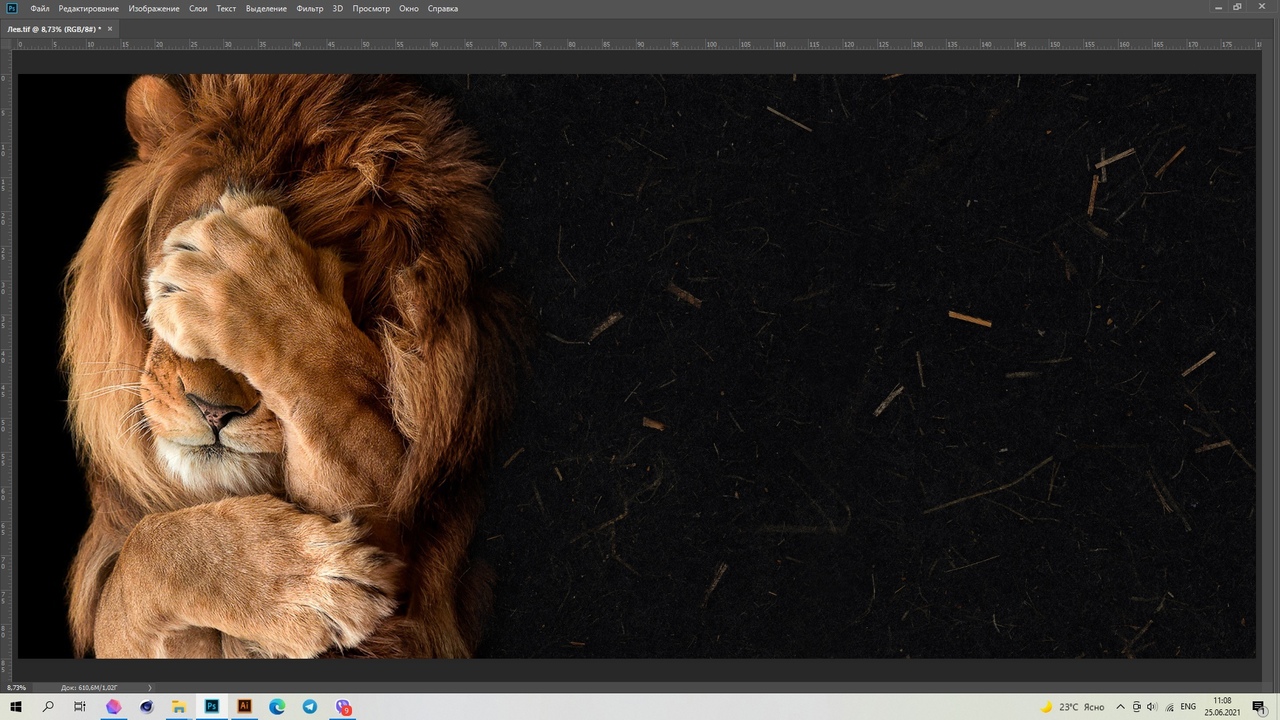Viewport: 1280px width, 720px height.
Task: Open the 3D menu
Action: (x=338, y=8)
